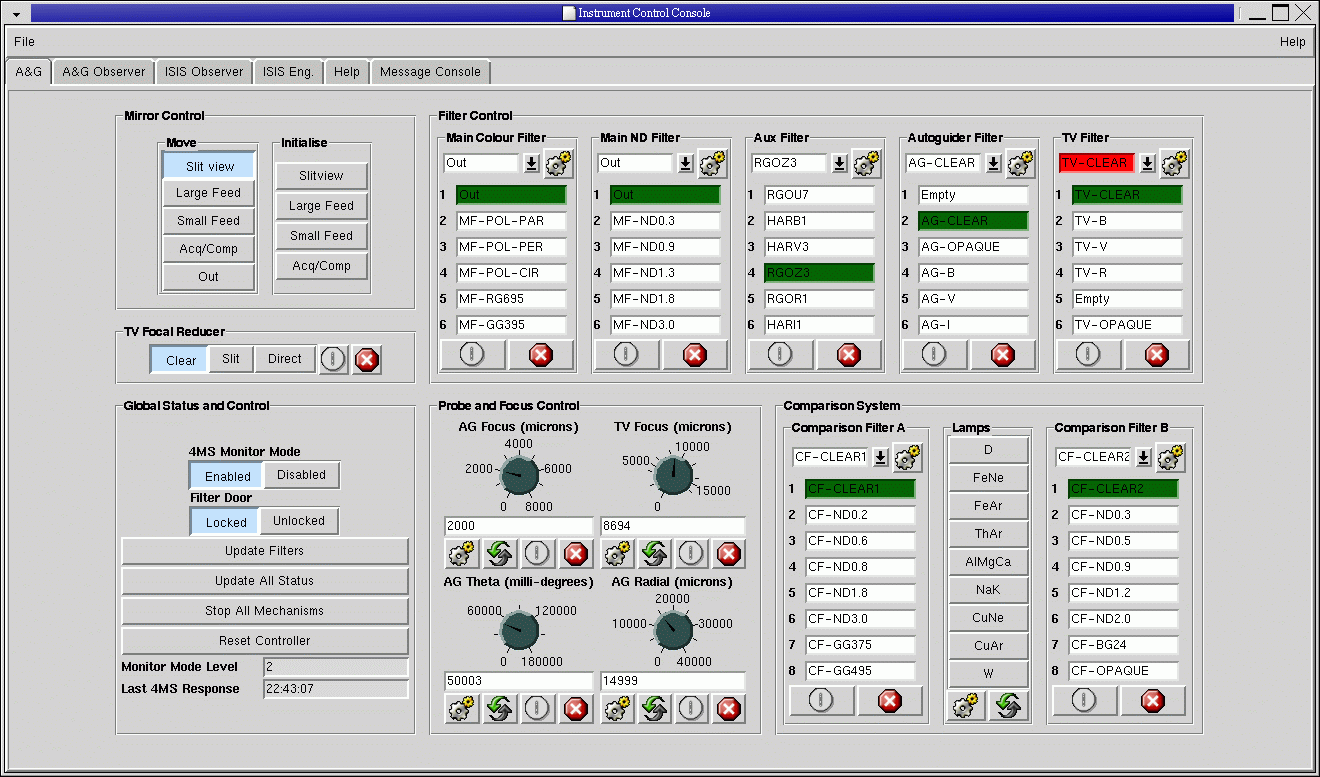
Task: Click the AG Focus value input field
Action: [x=518, y=526]
